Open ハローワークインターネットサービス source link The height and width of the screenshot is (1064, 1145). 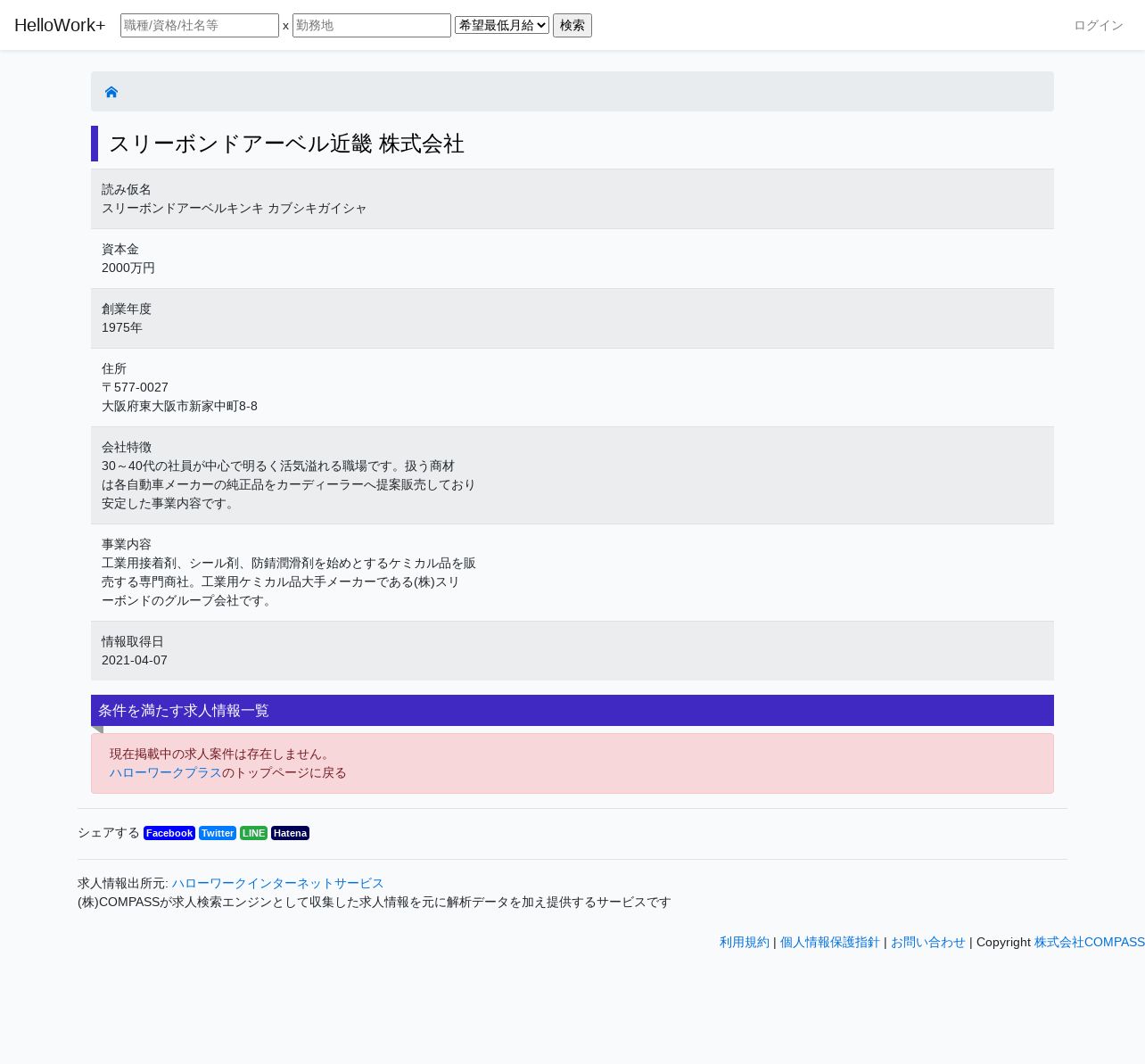[278, 883]
